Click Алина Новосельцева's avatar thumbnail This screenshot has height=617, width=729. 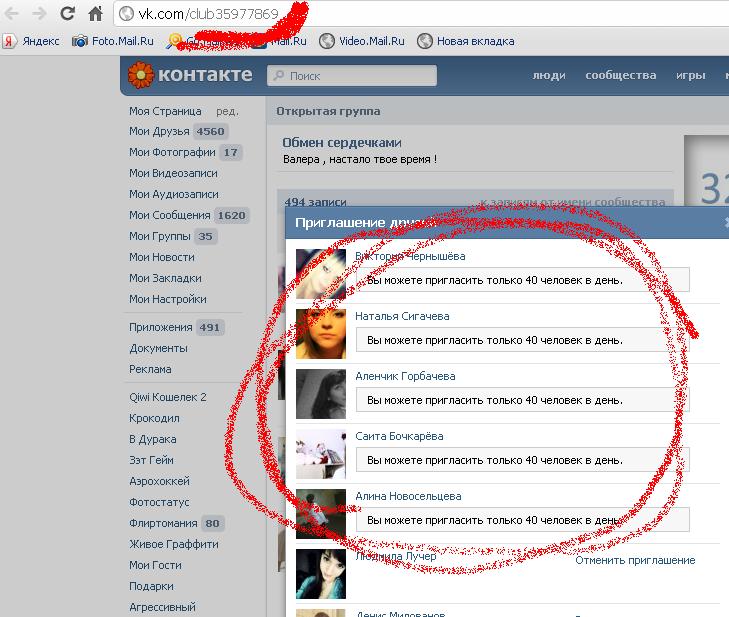[321, 514]
